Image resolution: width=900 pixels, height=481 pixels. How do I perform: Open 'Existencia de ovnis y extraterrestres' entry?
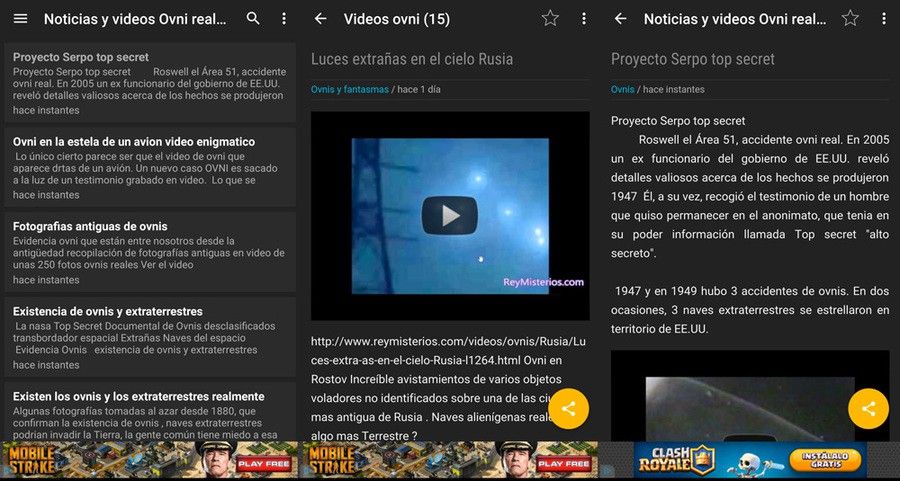click(150, 337)
